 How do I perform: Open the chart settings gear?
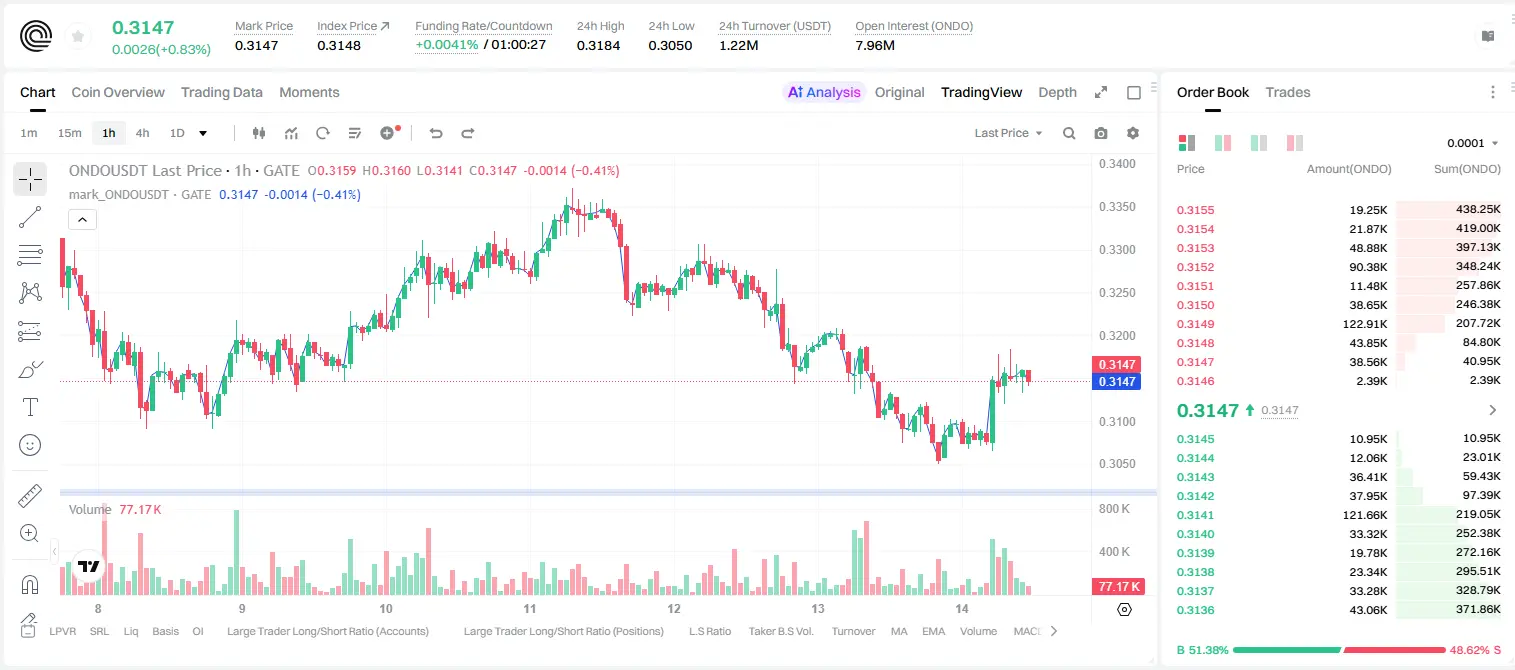click(1133, 133)
